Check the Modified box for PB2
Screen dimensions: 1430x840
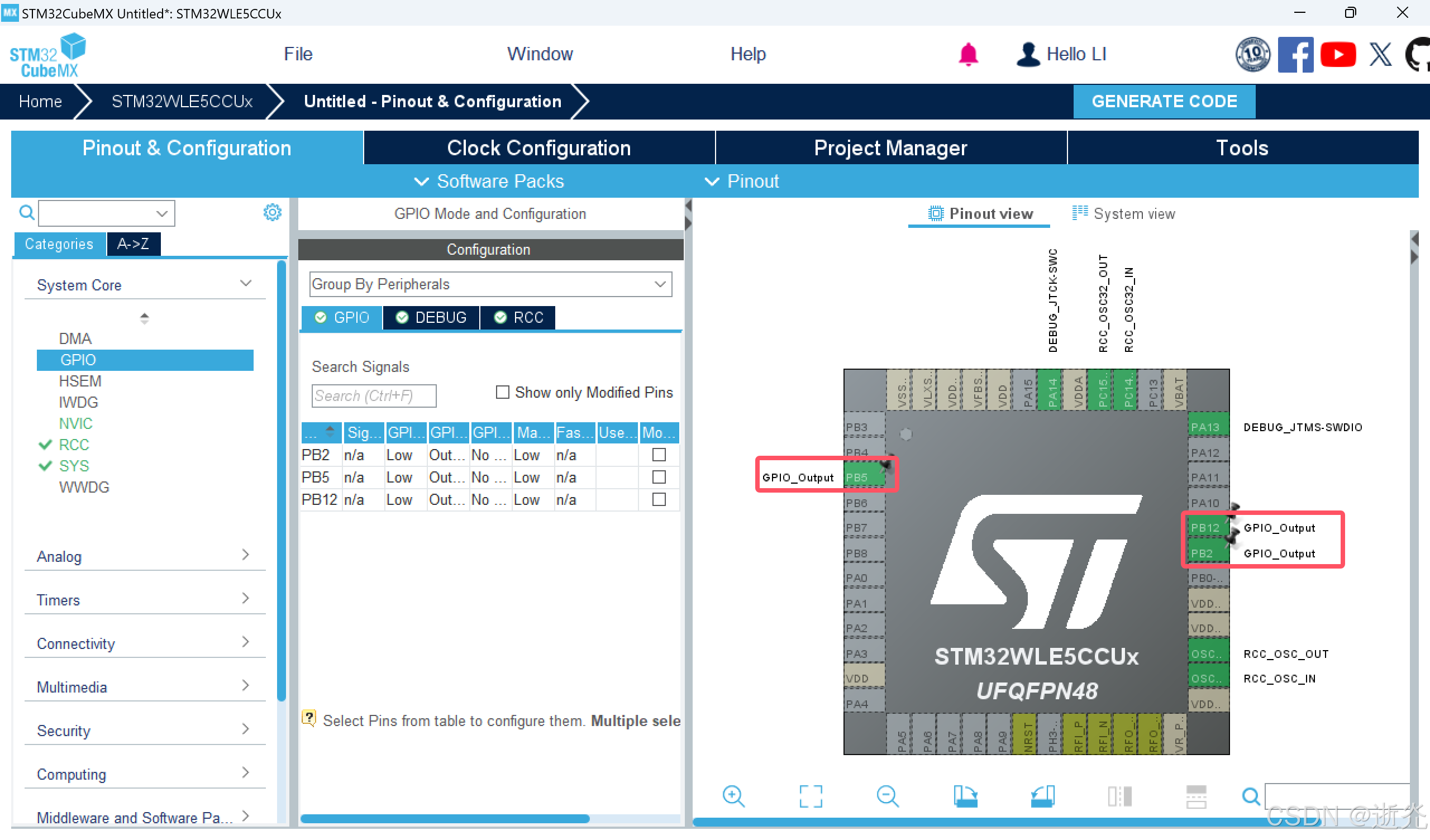point(658,455)
